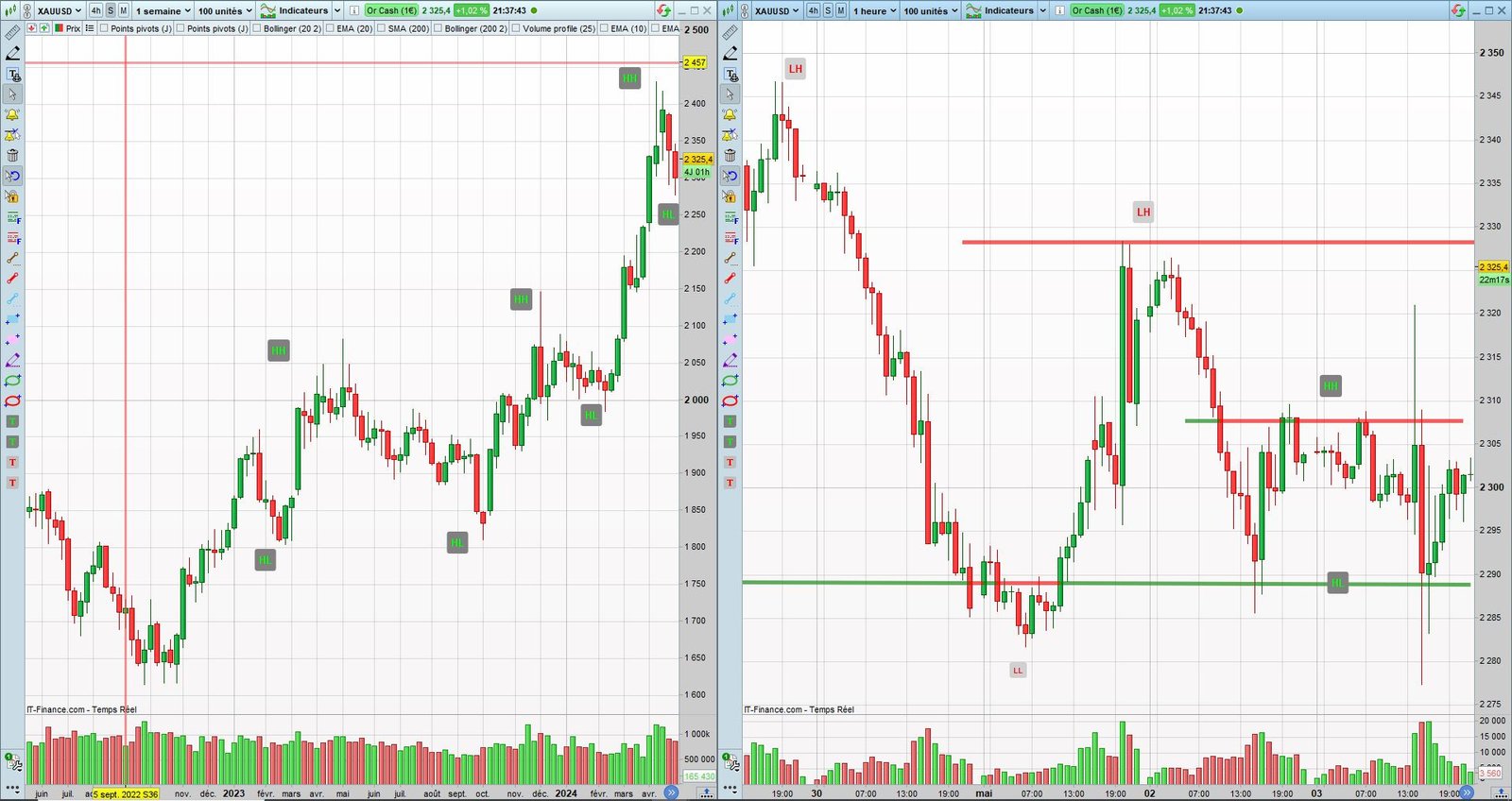The width and height of the screenshot is (1512, 801).
Task: Click scroll-to-latest arrow in weekly chart
Action: [671, 792]
